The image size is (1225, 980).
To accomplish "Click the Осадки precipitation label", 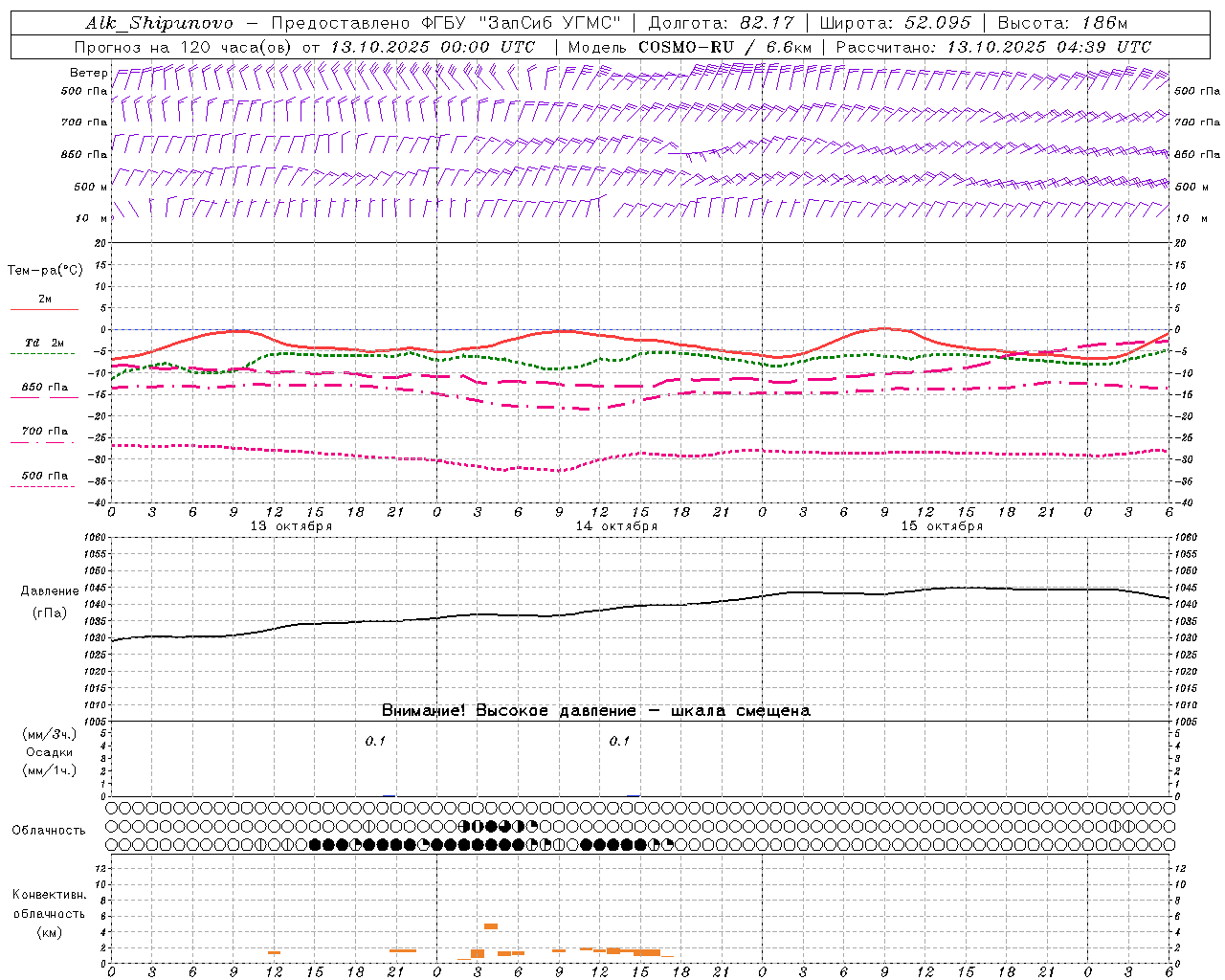I will (x=50, y=753).
